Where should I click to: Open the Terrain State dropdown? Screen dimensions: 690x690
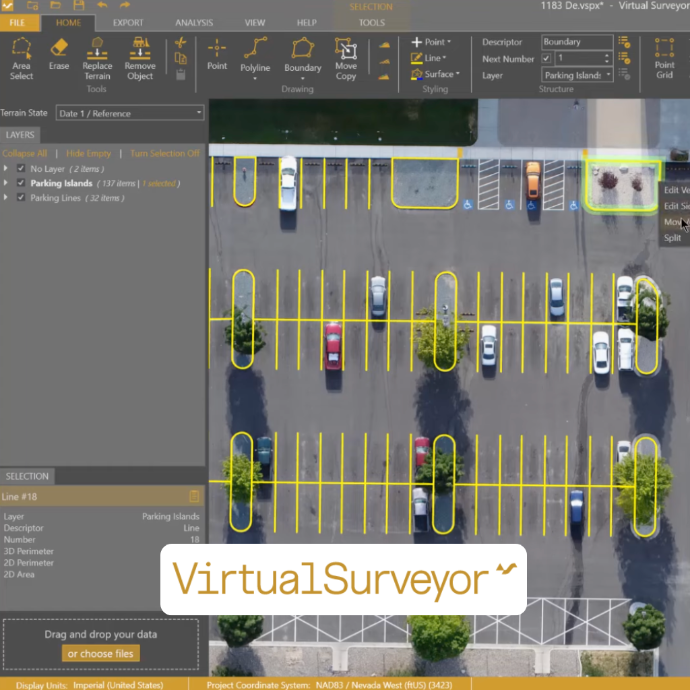(130, 113)
